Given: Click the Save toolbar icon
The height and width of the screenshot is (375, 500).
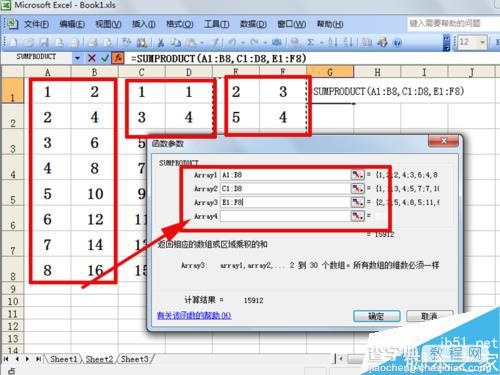Looking at the screenshot, I should 44,42.
